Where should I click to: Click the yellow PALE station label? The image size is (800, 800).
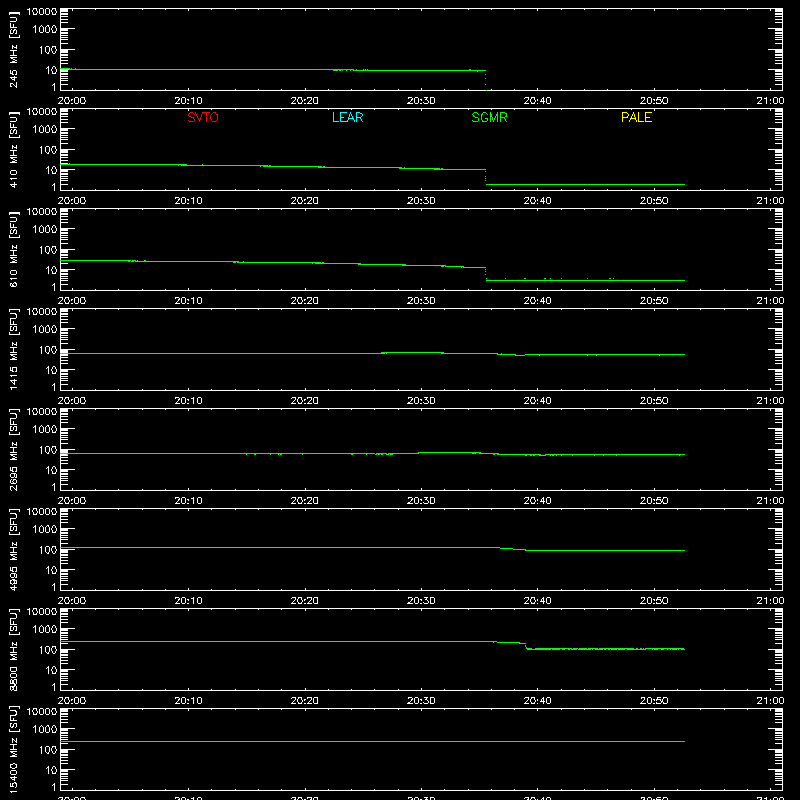point(636,117)
